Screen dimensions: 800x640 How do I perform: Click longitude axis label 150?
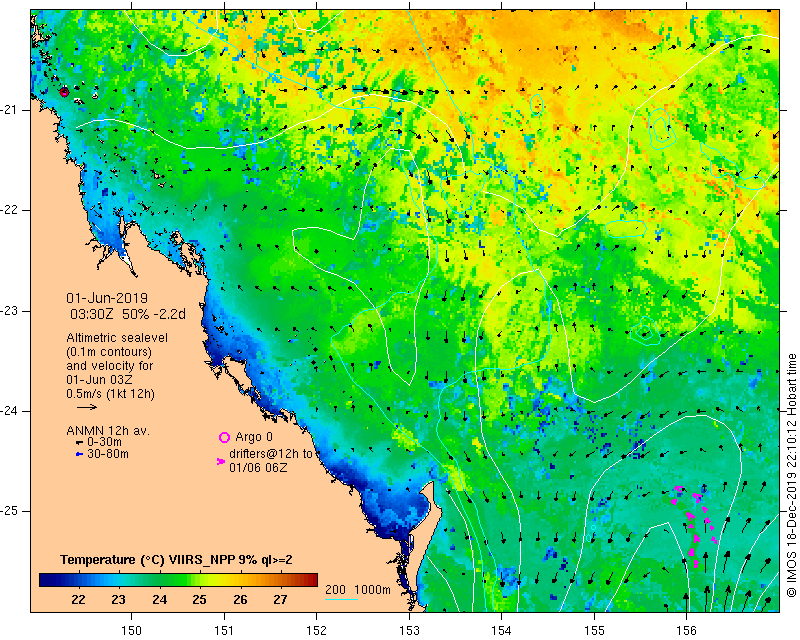pyautogui.click(x=132, y=631)
